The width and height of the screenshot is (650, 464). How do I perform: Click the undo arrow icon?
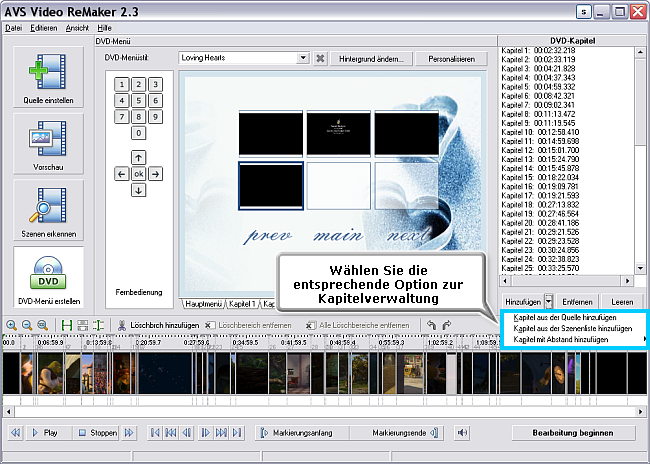(431, 325)
